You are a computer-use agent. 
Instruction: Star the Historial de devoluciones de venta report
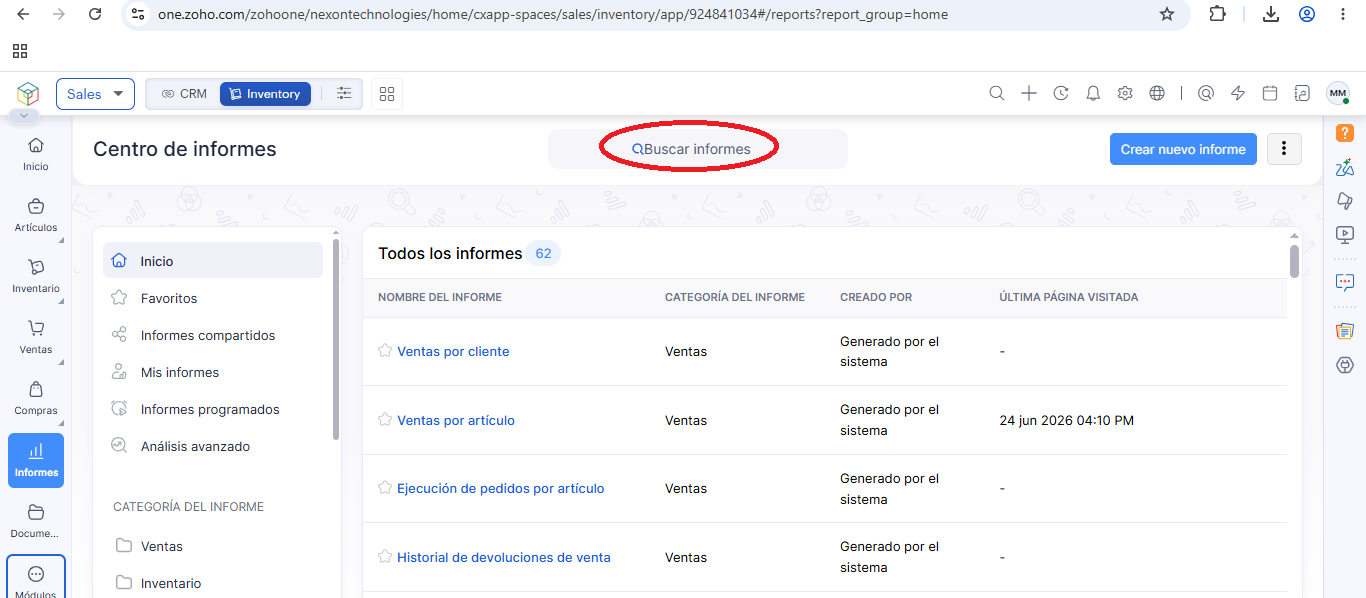click(x=385, y=556)
